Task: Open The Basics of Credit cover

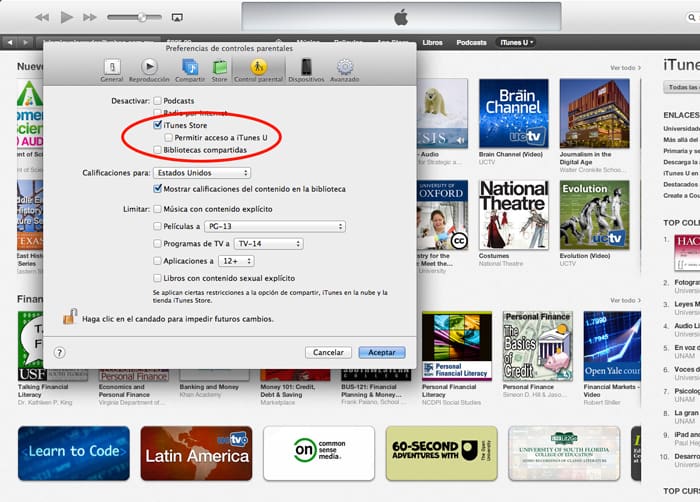Action: (538, 346)
